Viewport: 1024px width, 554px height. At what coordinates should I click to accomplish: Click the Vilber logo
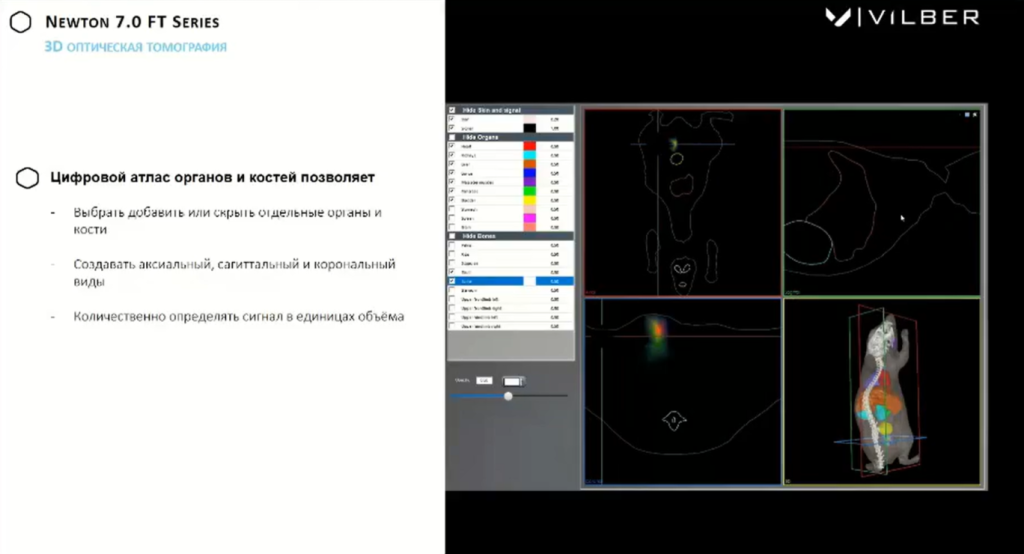902,17
